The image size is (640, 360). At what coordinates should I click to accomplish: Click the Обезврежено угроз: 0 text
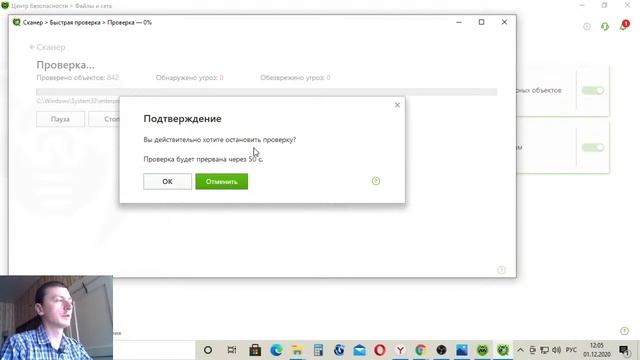[x=295, y=78]
